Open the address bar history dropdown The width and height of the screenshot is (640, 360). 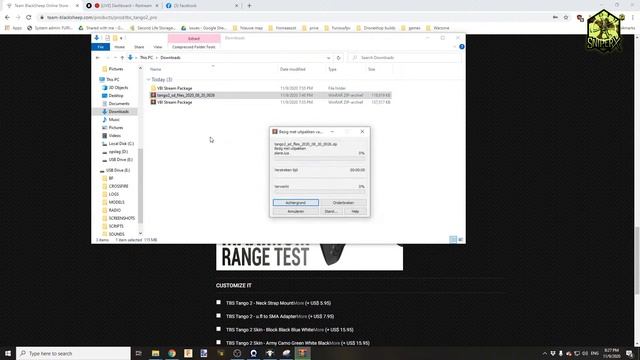tap(329, 58)
